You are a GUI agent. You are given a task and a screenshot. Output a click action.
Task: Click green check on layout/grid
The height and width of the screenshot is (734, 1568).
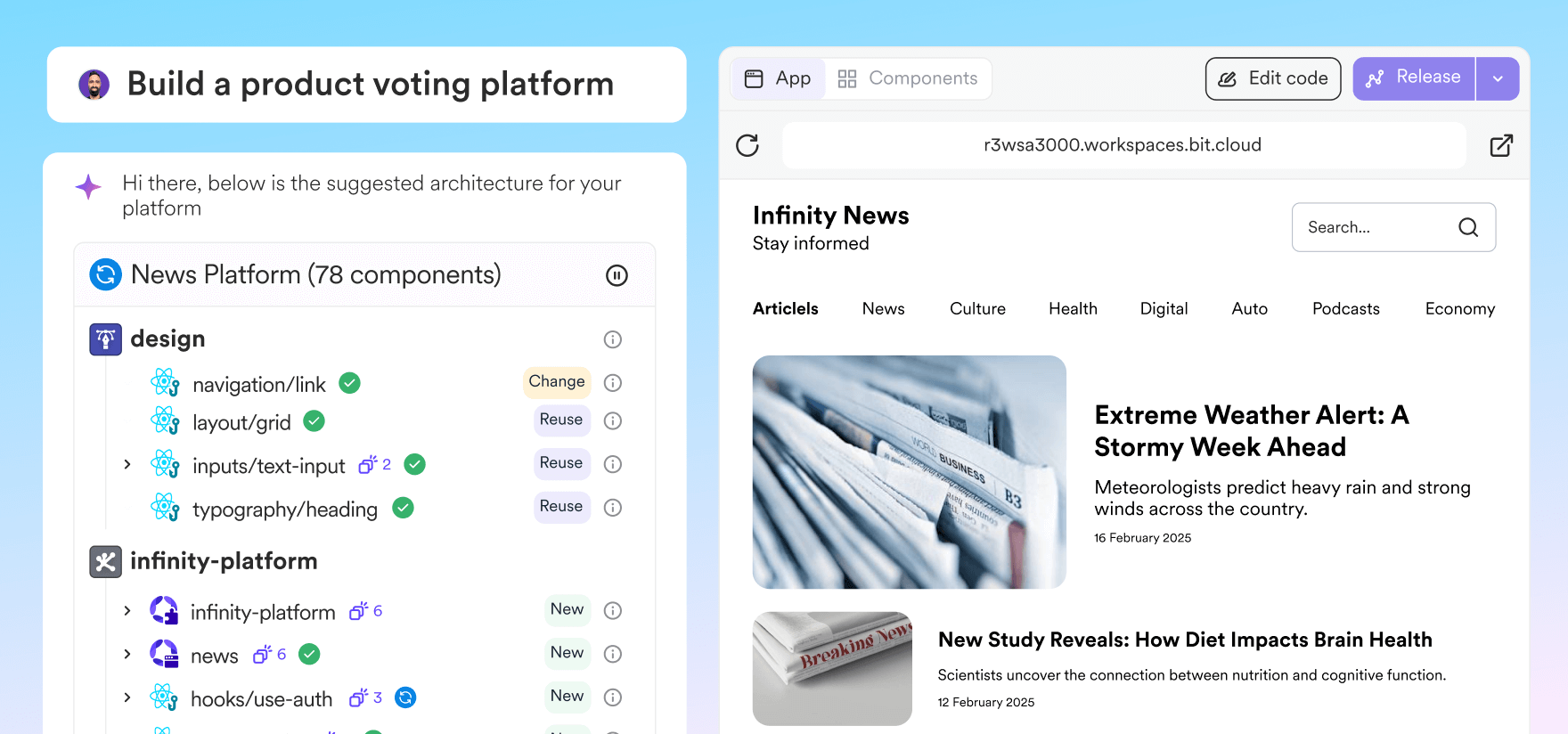click(x=314, y=420)
